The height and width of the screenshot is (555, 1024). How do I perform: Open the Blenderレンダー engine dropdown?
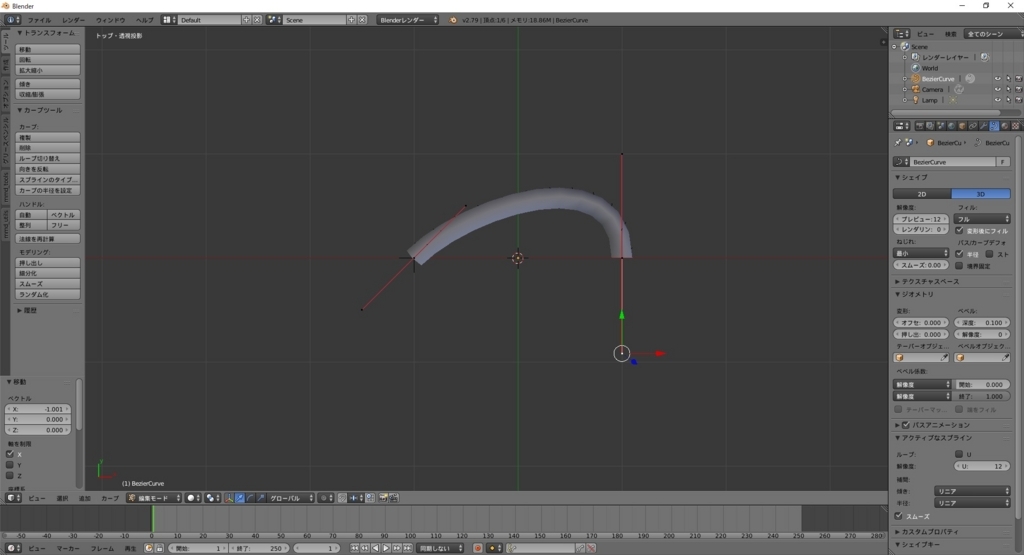(408, 20)
